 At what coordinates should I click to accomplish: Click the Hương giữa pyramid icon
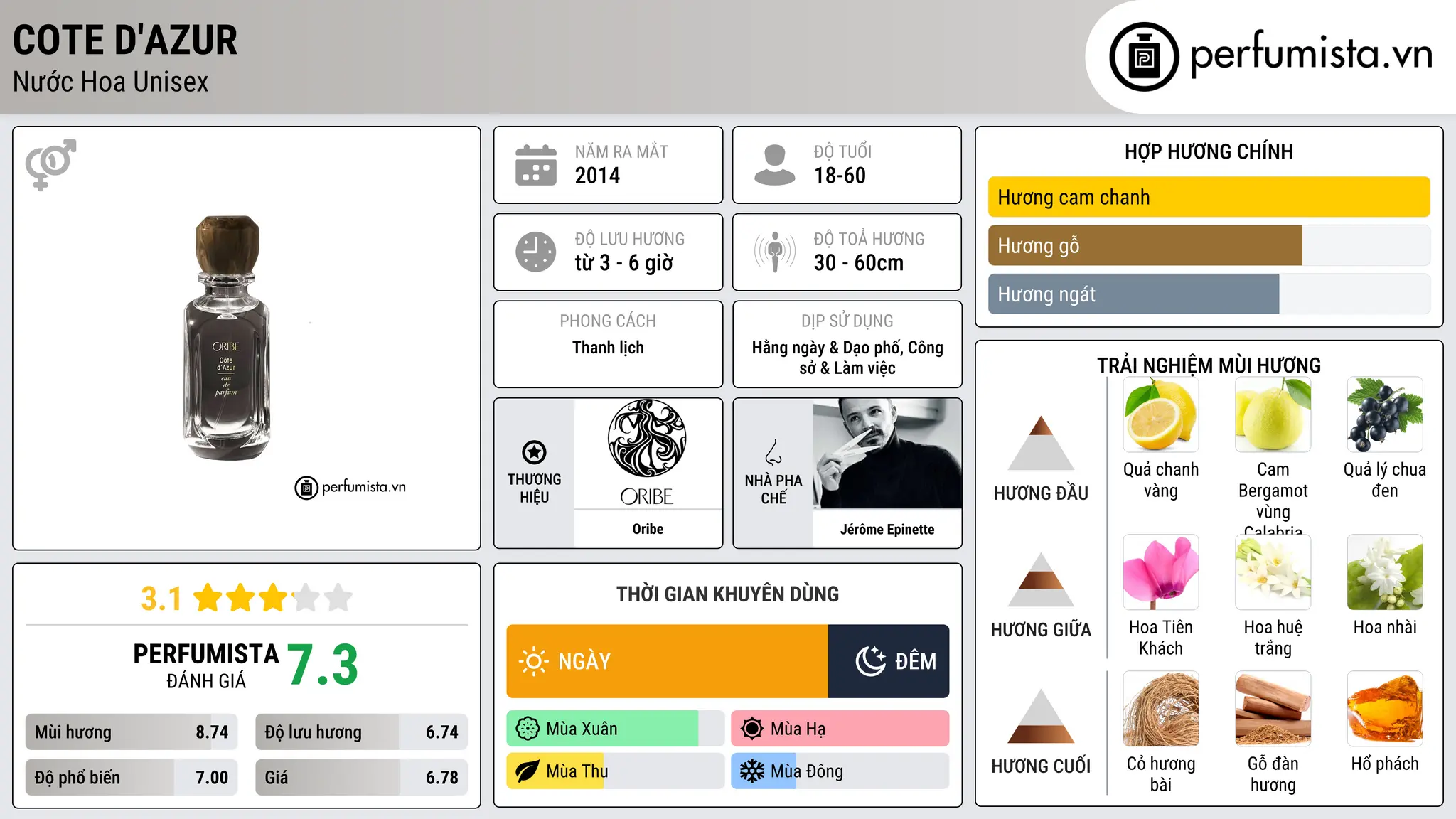click(x=1041, y=579)
